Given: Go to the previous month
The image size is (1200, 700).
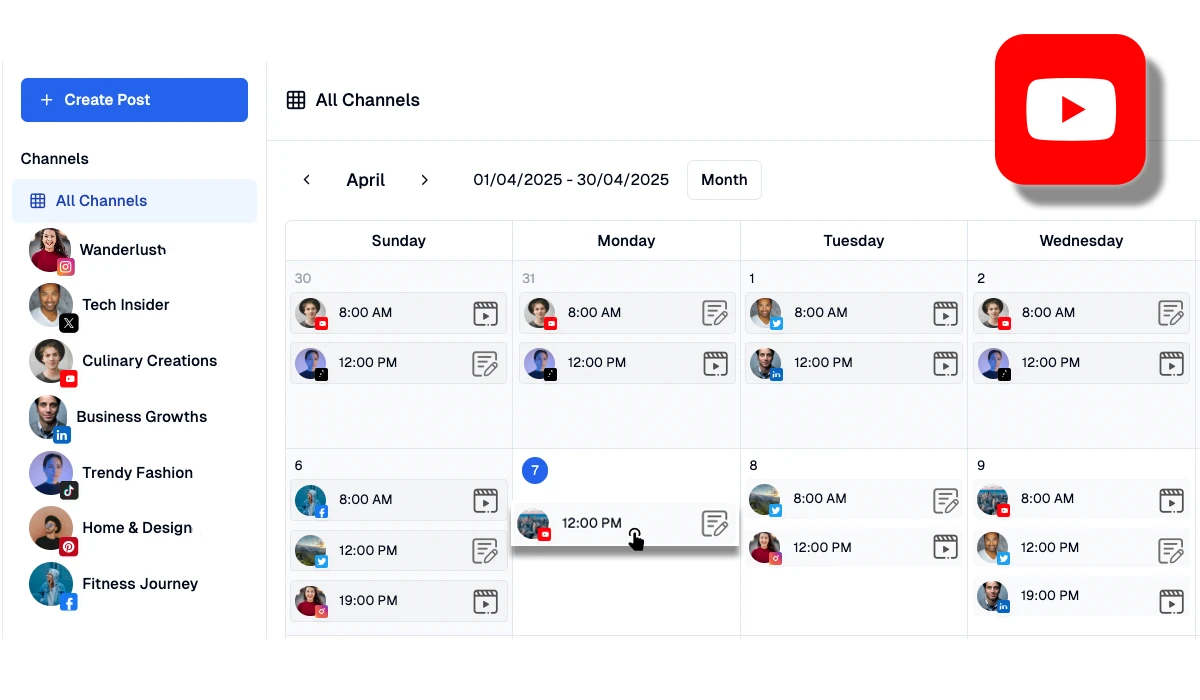Looking at the screenshot, I should [307, 180].
